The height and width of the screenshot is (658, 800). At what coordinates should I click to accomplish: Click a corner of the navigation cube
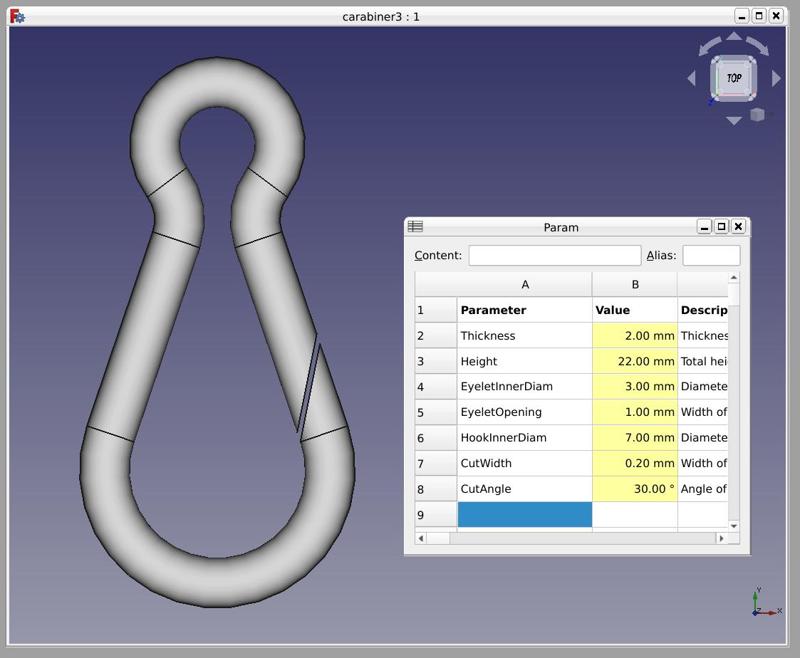[x=717, y=60]
